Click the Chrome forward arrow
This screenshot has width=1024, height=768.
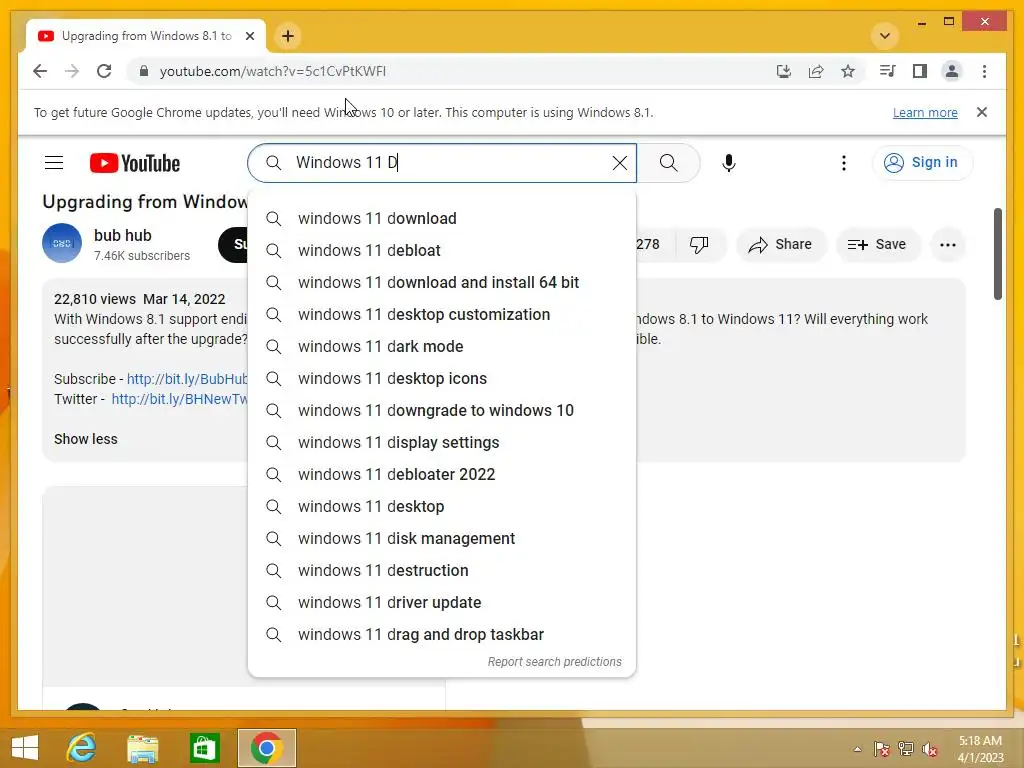(x=72, y=71)
